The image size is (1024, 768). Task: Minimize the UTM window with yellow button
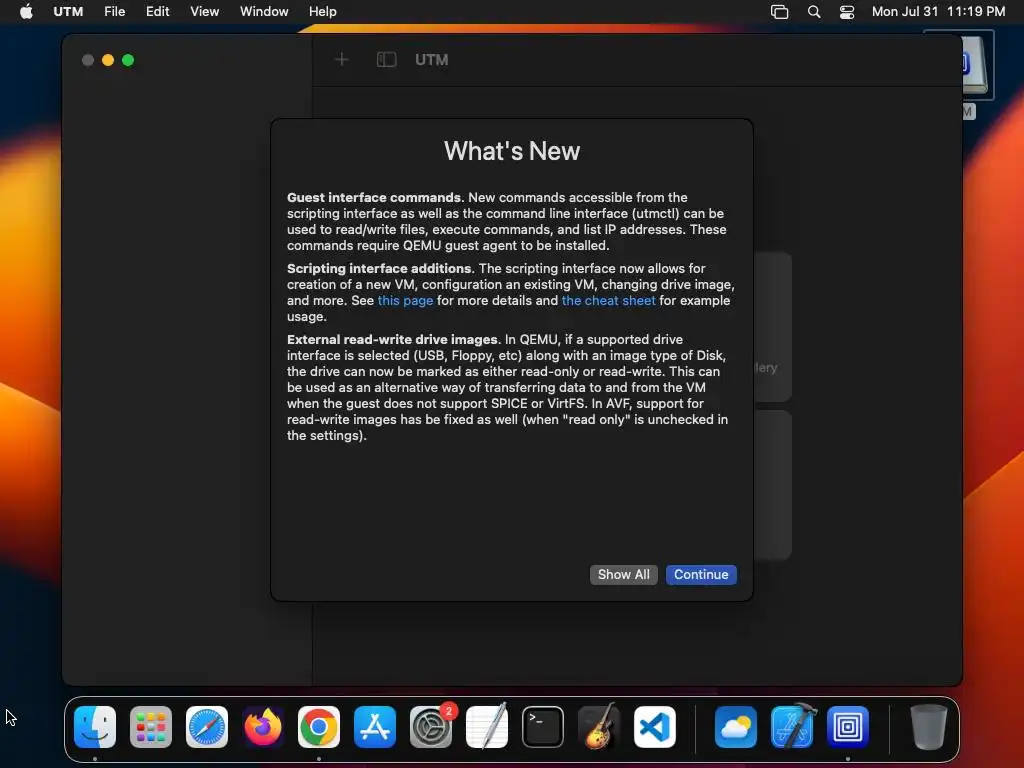pos(108,60)
